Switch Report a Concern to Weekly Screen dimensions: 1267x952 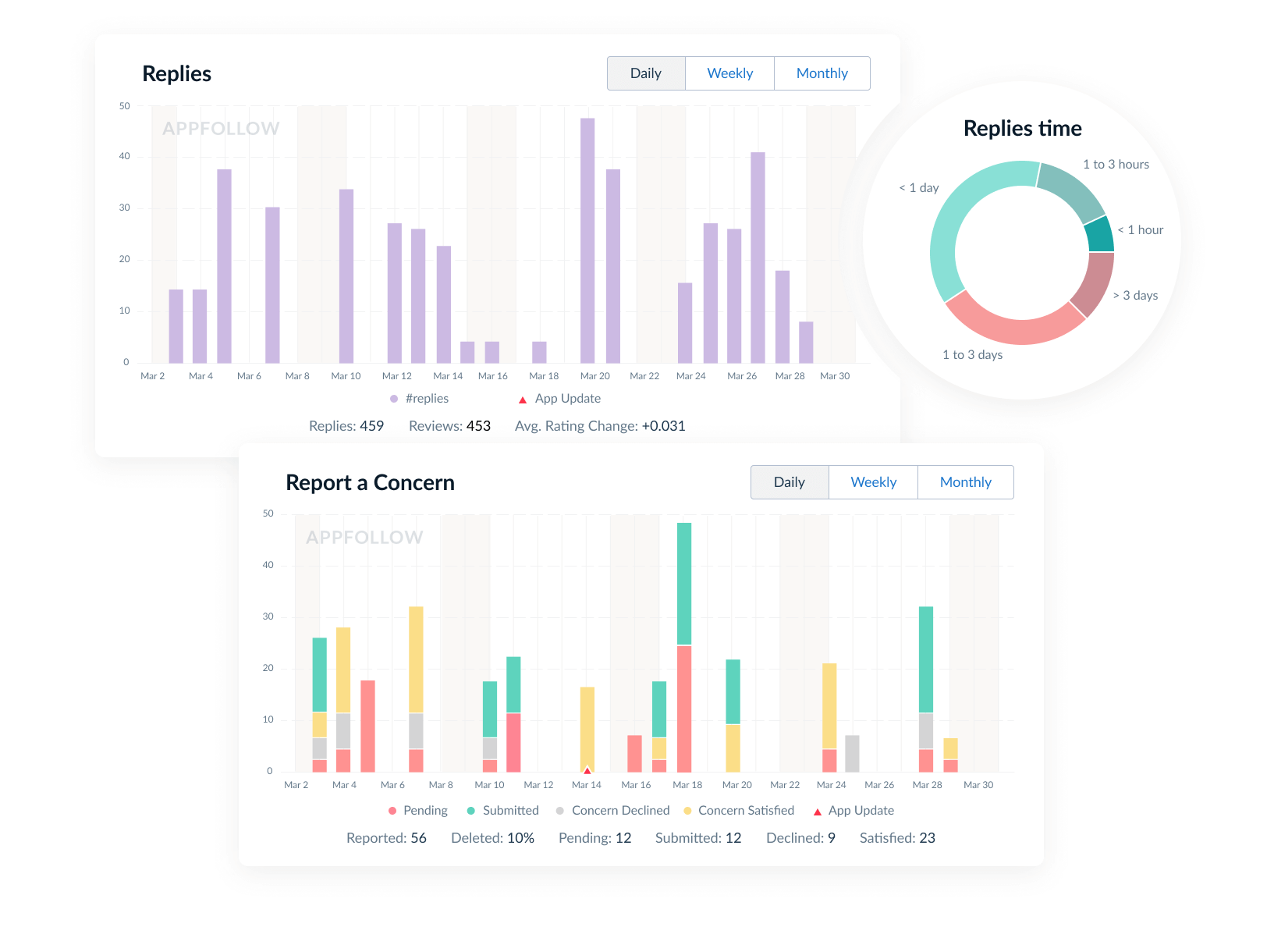tap(873, 482)
